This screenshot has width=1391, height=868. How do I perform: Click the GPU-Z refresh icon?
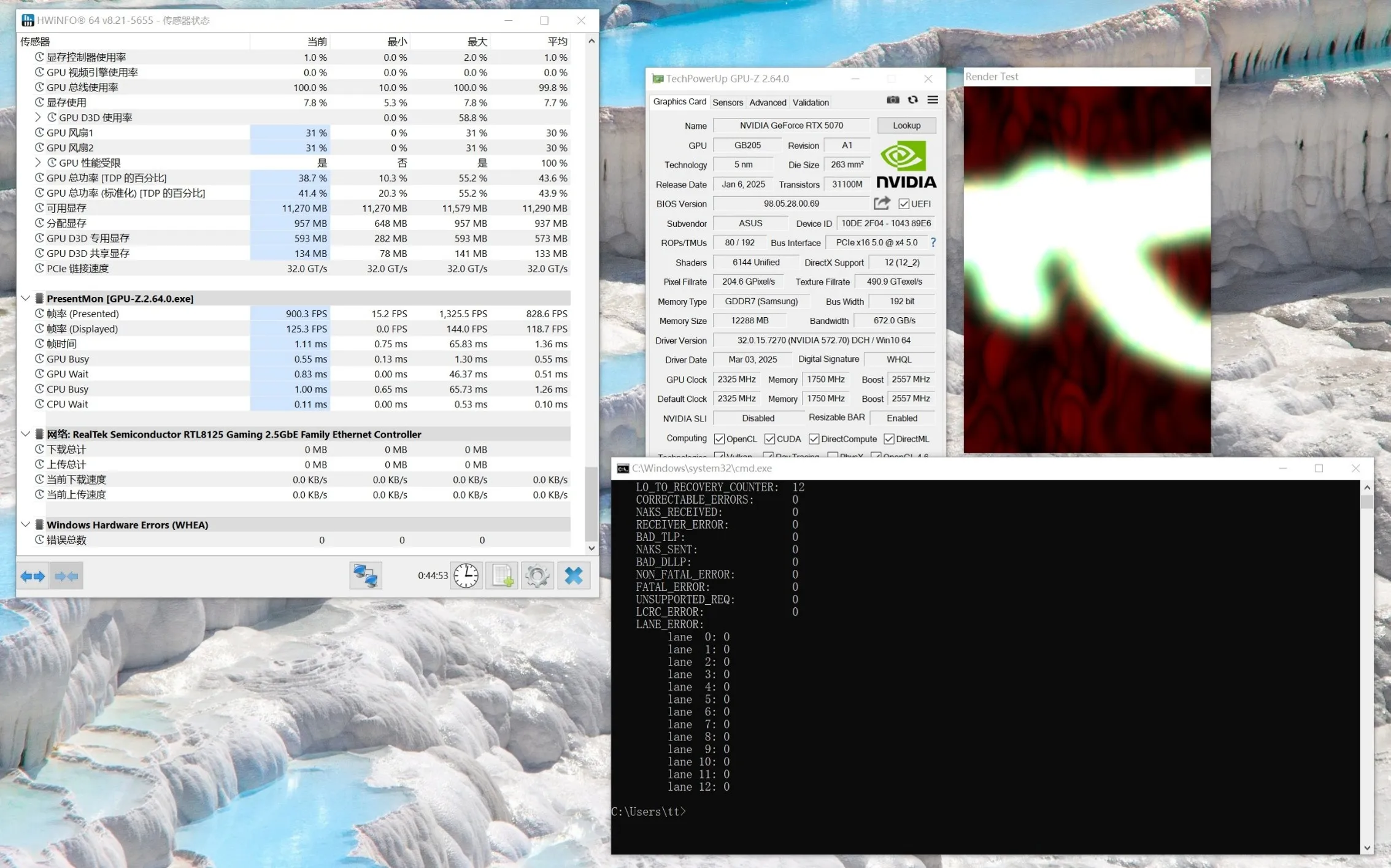(x=913, y=100)
